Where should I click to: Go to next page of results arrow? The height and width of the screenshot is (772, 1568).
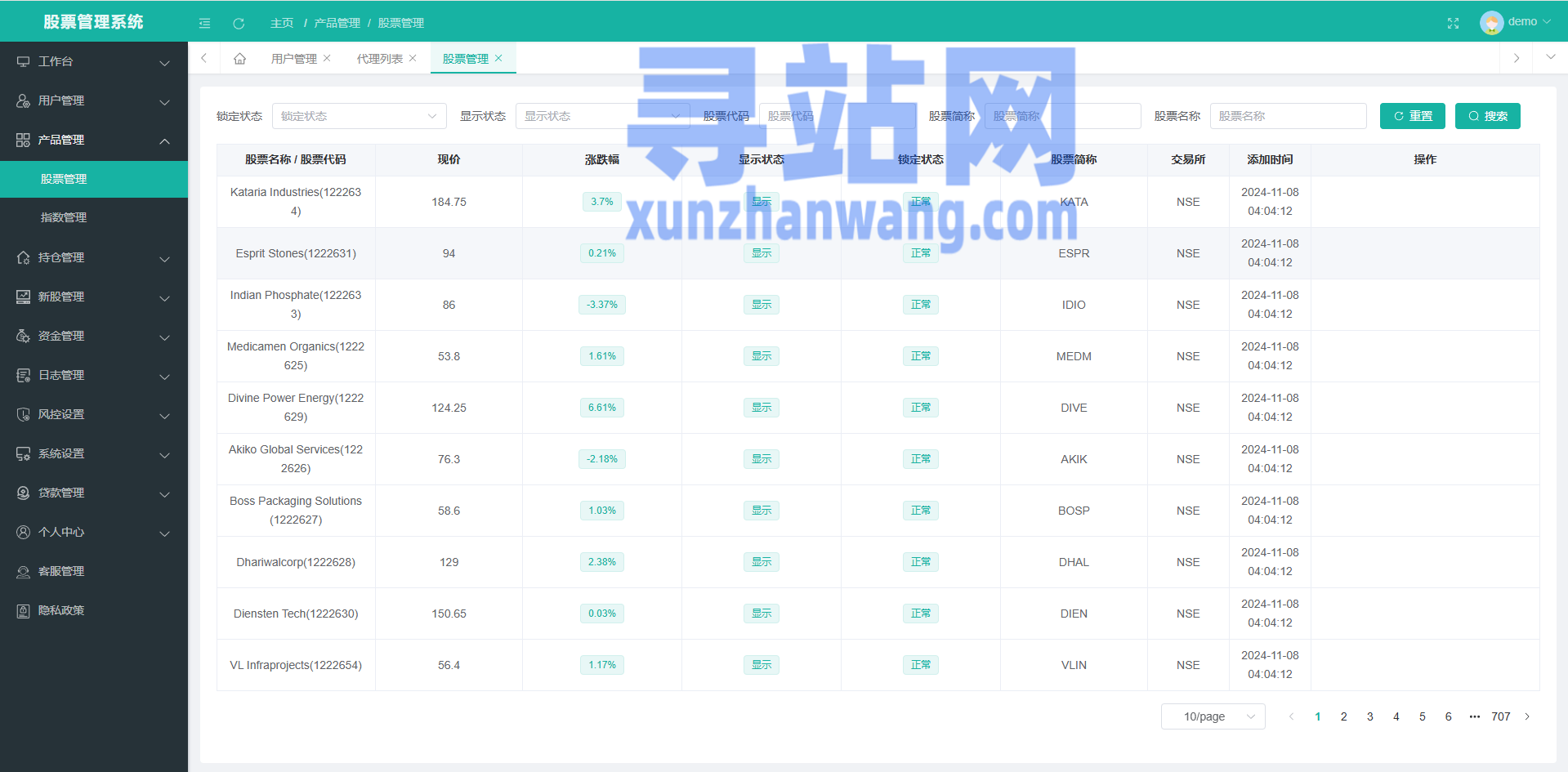point(1526,716)
